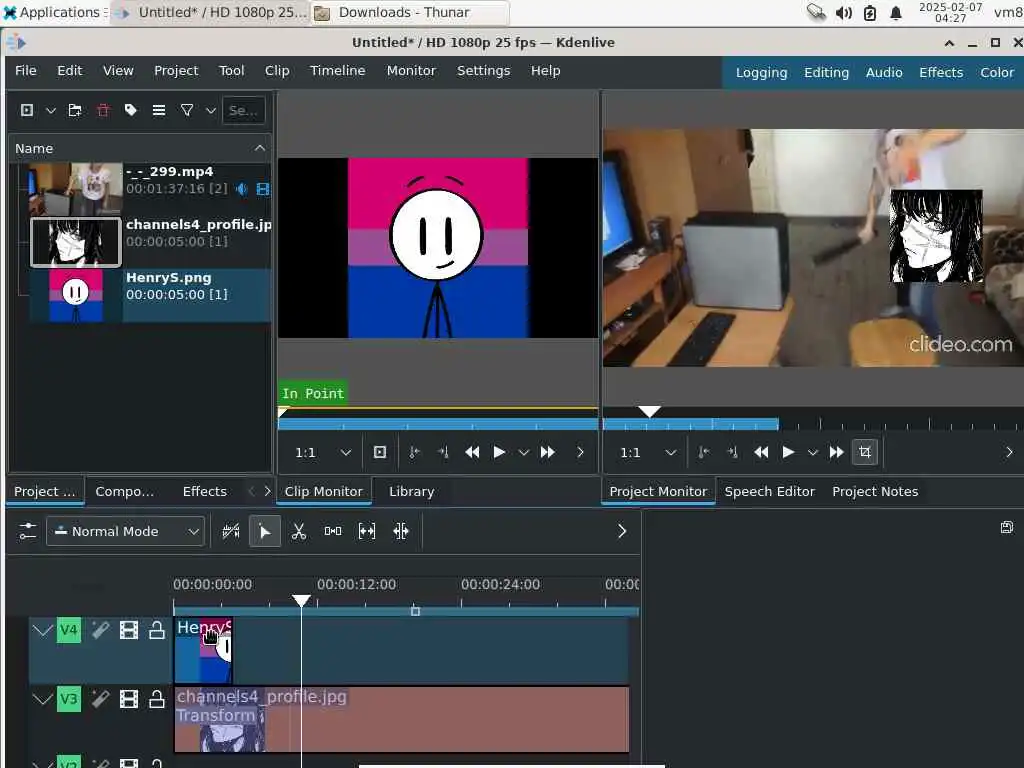
Task: Switch to the Color workspace layout
Action: [x=997, y=72]
